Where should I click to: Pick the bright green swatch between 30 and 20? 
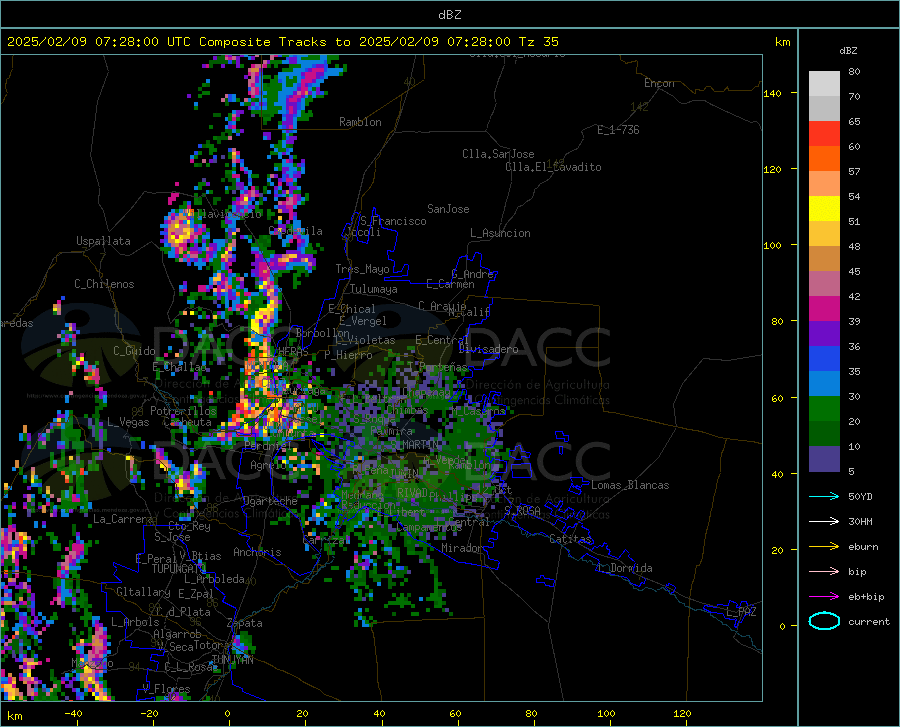pos(824,409)
